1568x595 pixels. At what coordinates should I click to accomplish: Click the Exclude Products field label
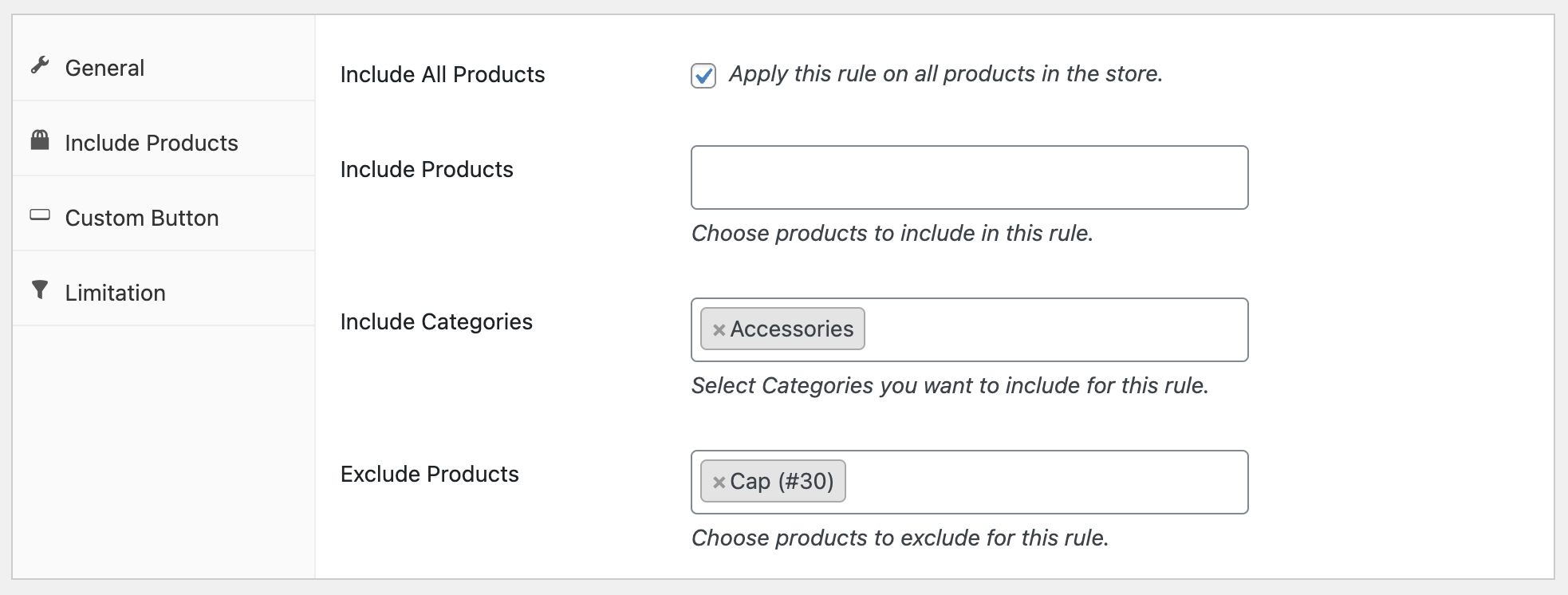point(430,474)
